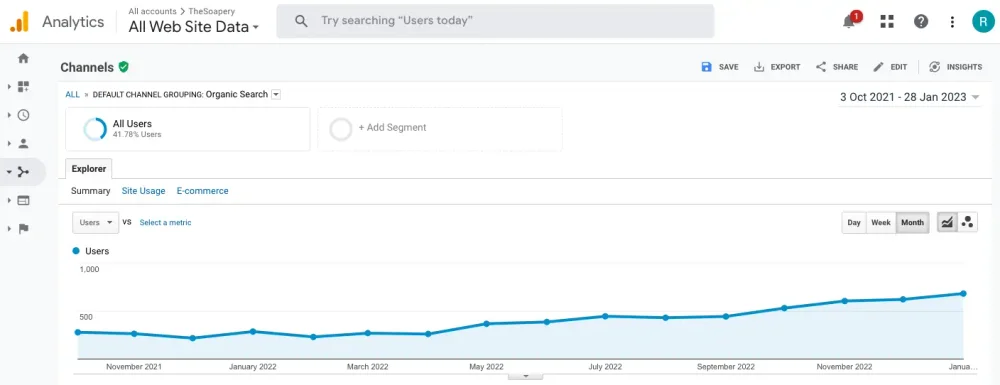Expand the Realtime sidebar section arrow
This screenshot has width=1000, height=385.
pyautogui.click(x=9, y=115)
